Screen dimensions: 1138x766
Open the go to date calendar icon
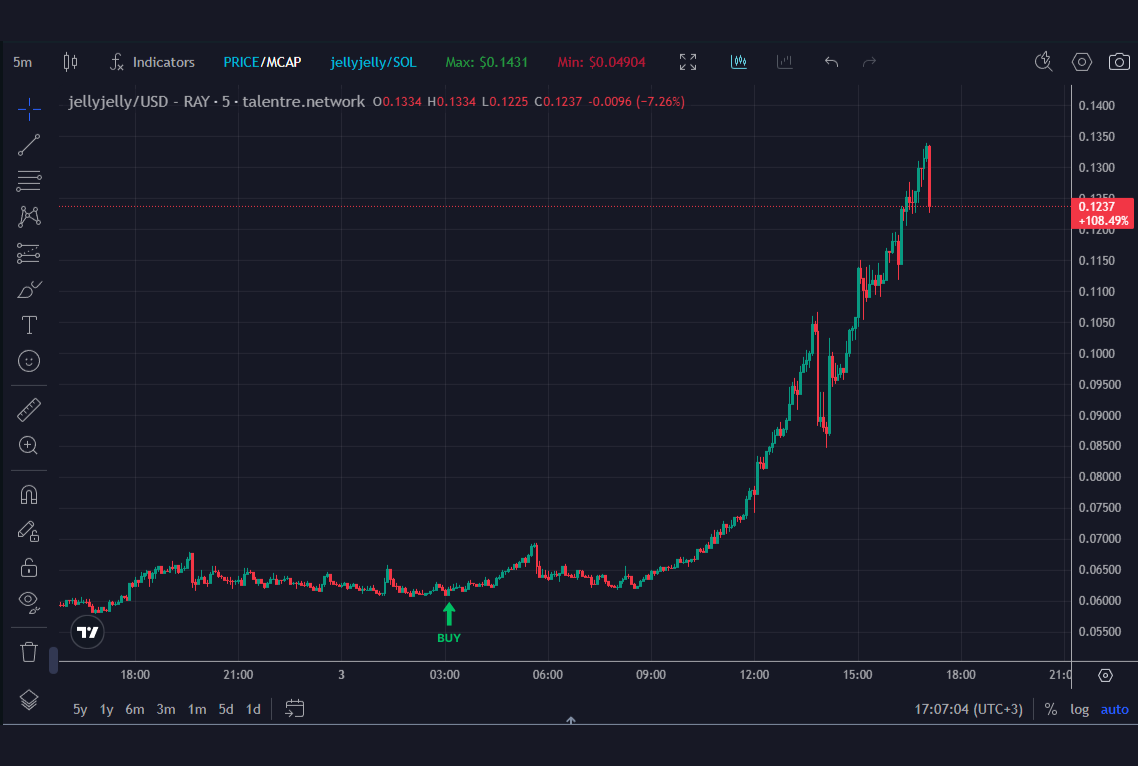(295, 709)
